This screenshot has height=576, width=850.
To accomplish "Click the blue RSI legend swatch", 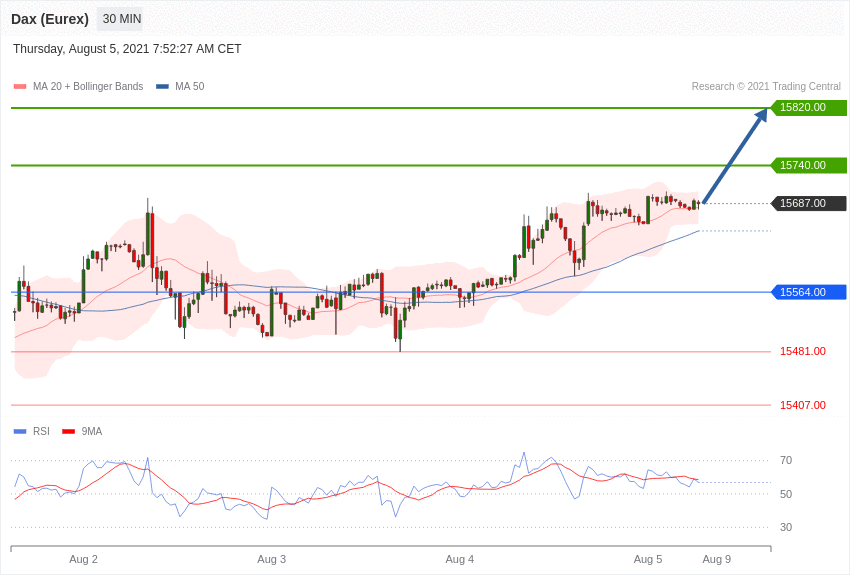I will (20, 431).
